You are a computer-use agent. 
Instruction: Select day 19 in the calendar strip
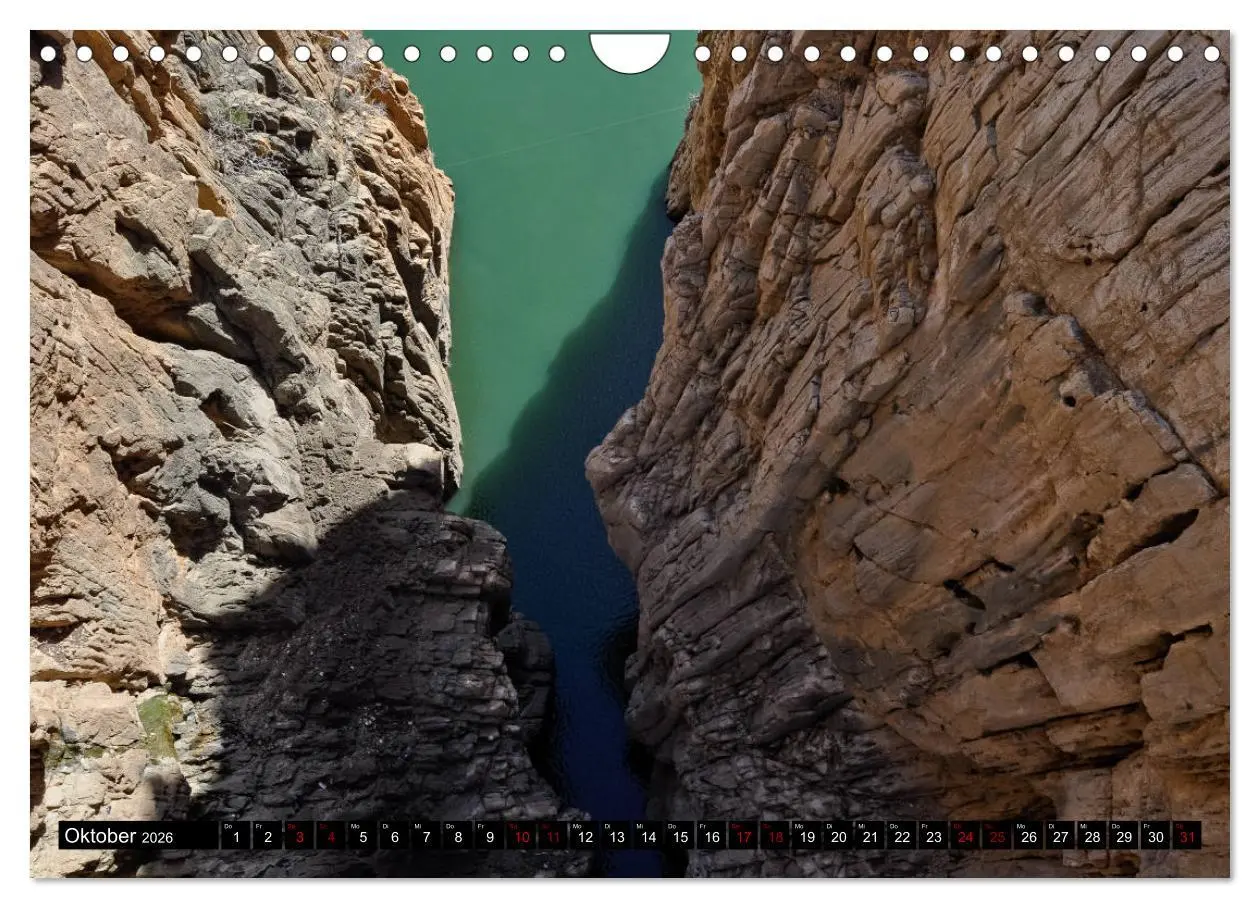tap(807, 836)
